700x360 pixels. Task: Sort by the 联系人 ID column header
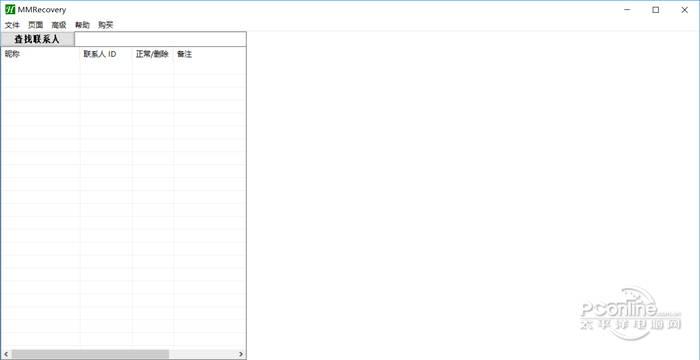click(x=106, y=54)
